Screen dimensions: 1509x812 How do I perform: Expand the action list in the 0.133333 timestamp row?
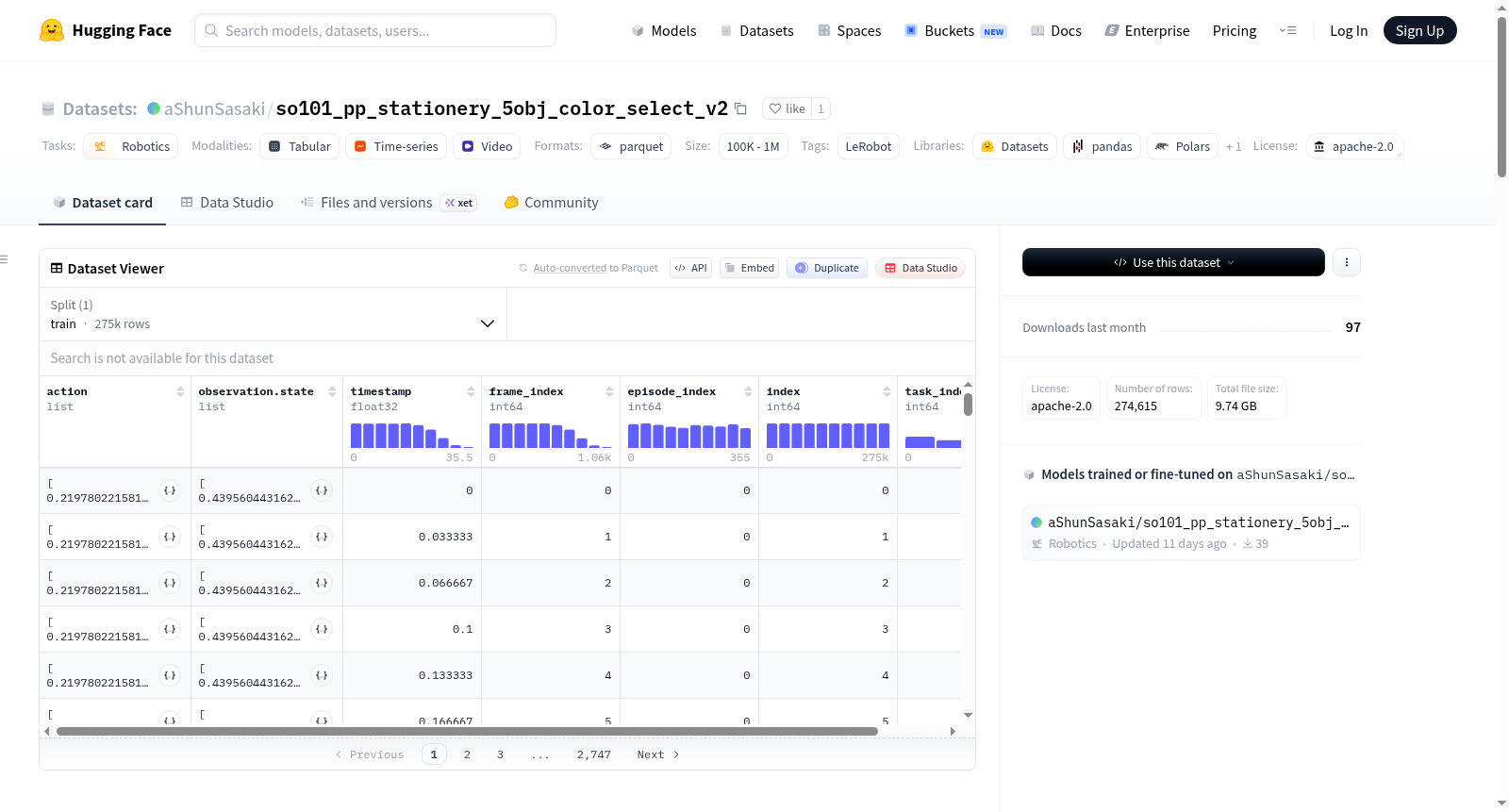click(170, 675)
